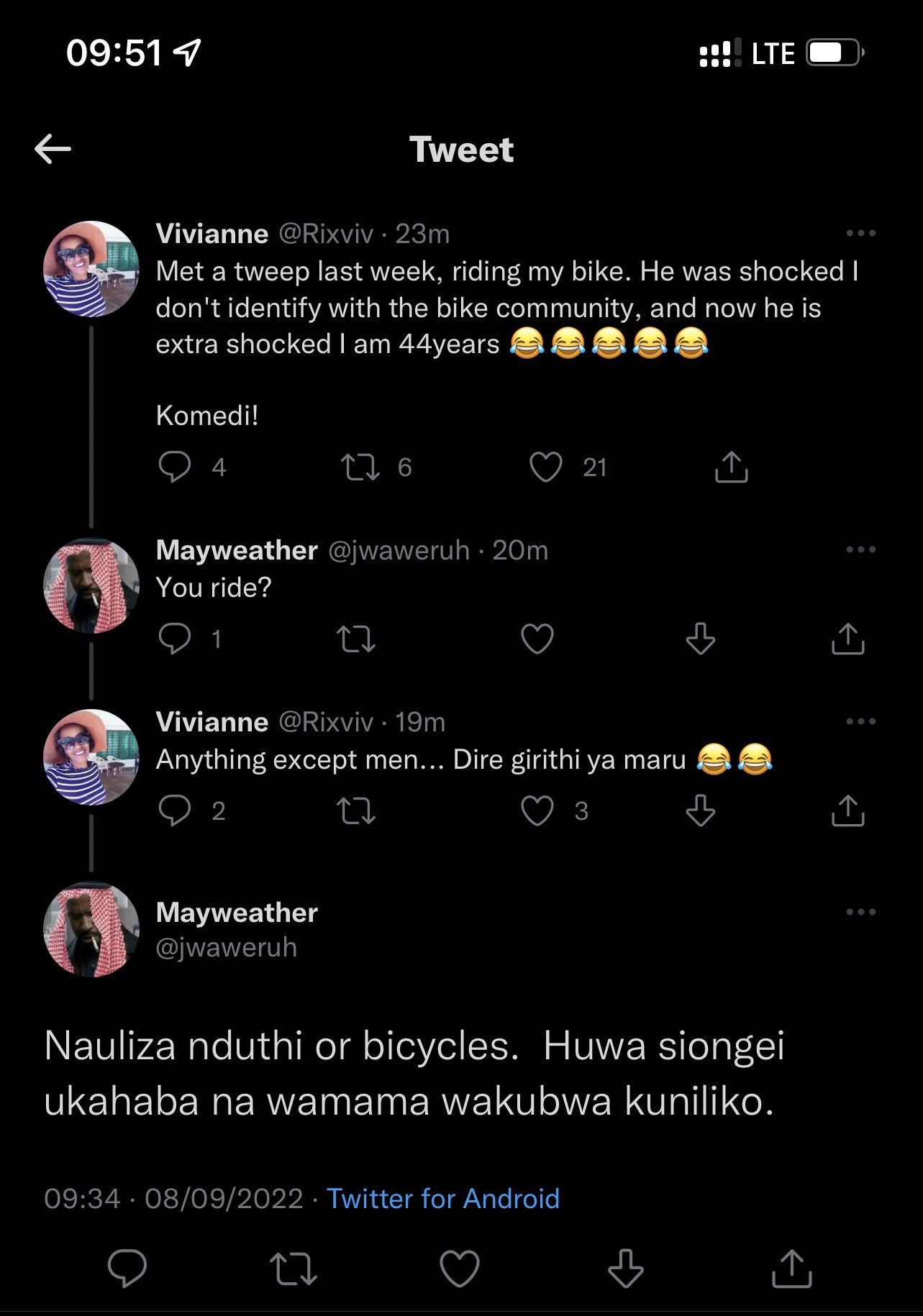Retweet Vivianne's tweet with 6 retweets
This screenshot has width=923, height=1316.
360,467
